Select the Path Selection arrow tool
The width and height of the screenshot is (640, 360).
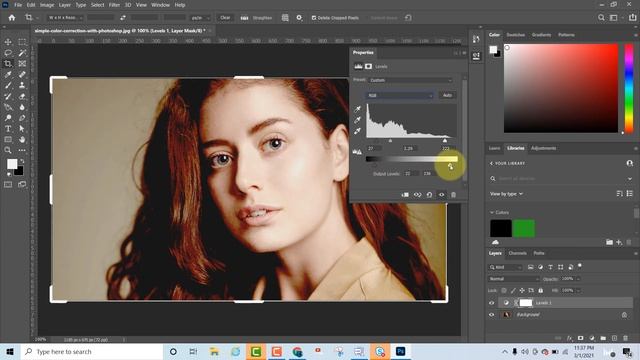click(x=22, y=129)
